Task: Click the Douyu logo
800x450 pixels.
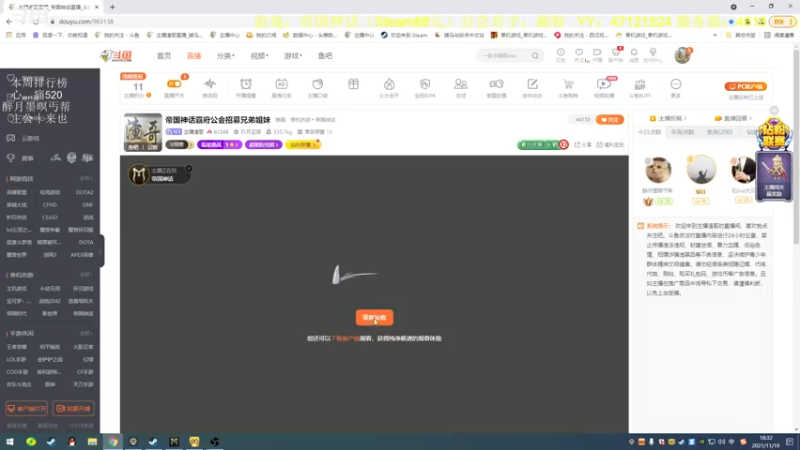Action: click(x=116, y=56)
